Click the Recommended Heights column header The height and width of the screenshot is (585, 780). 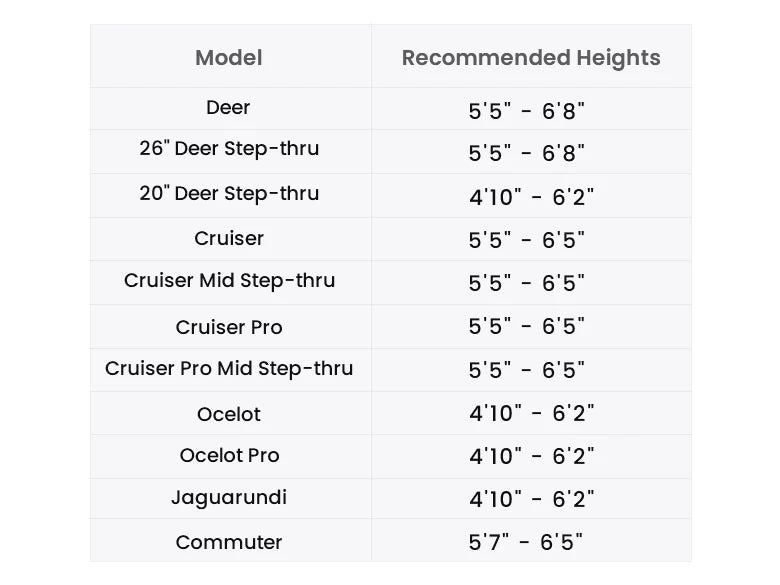[531, 58]
